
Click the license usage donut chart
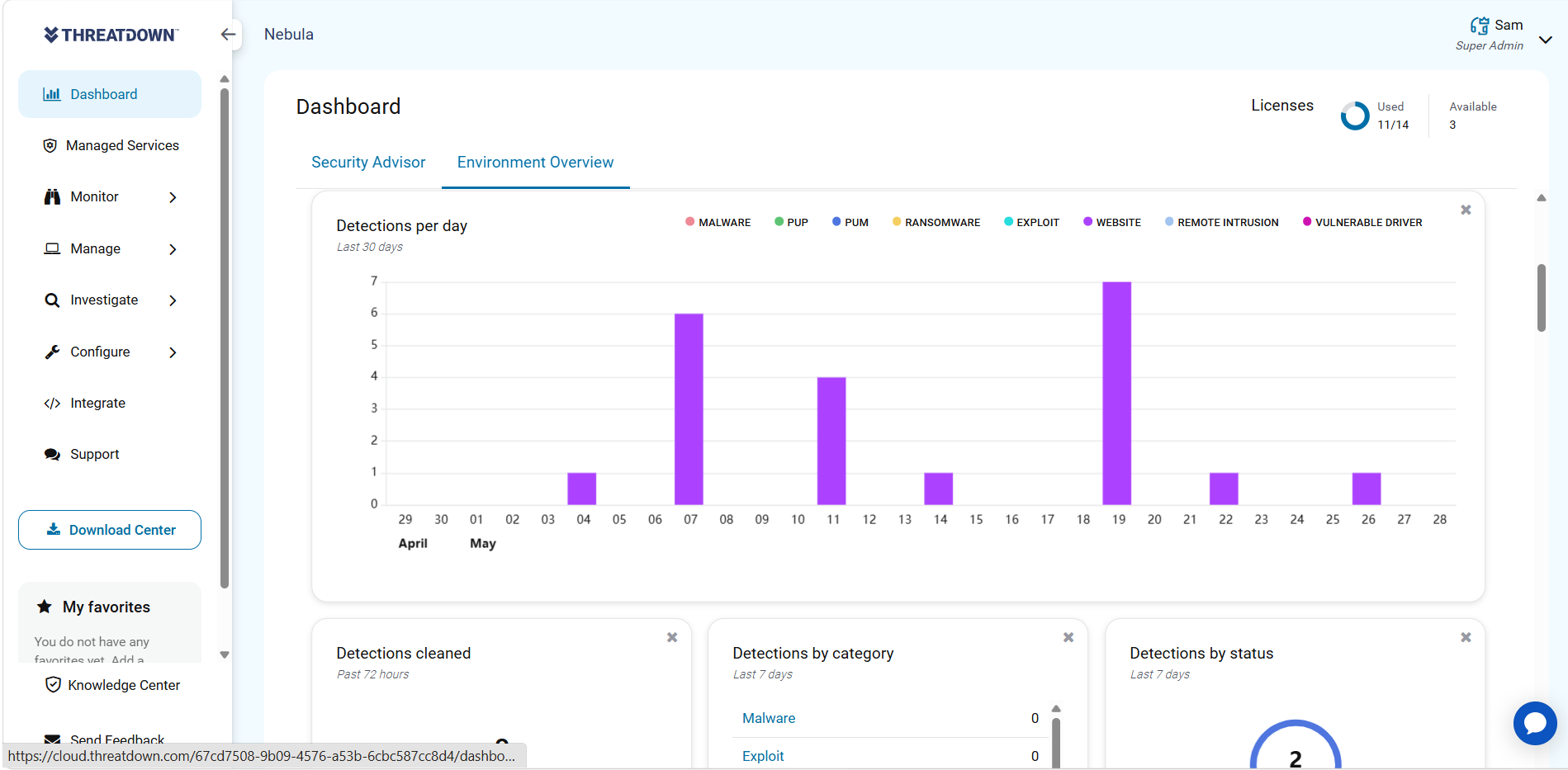[1354, 116]
